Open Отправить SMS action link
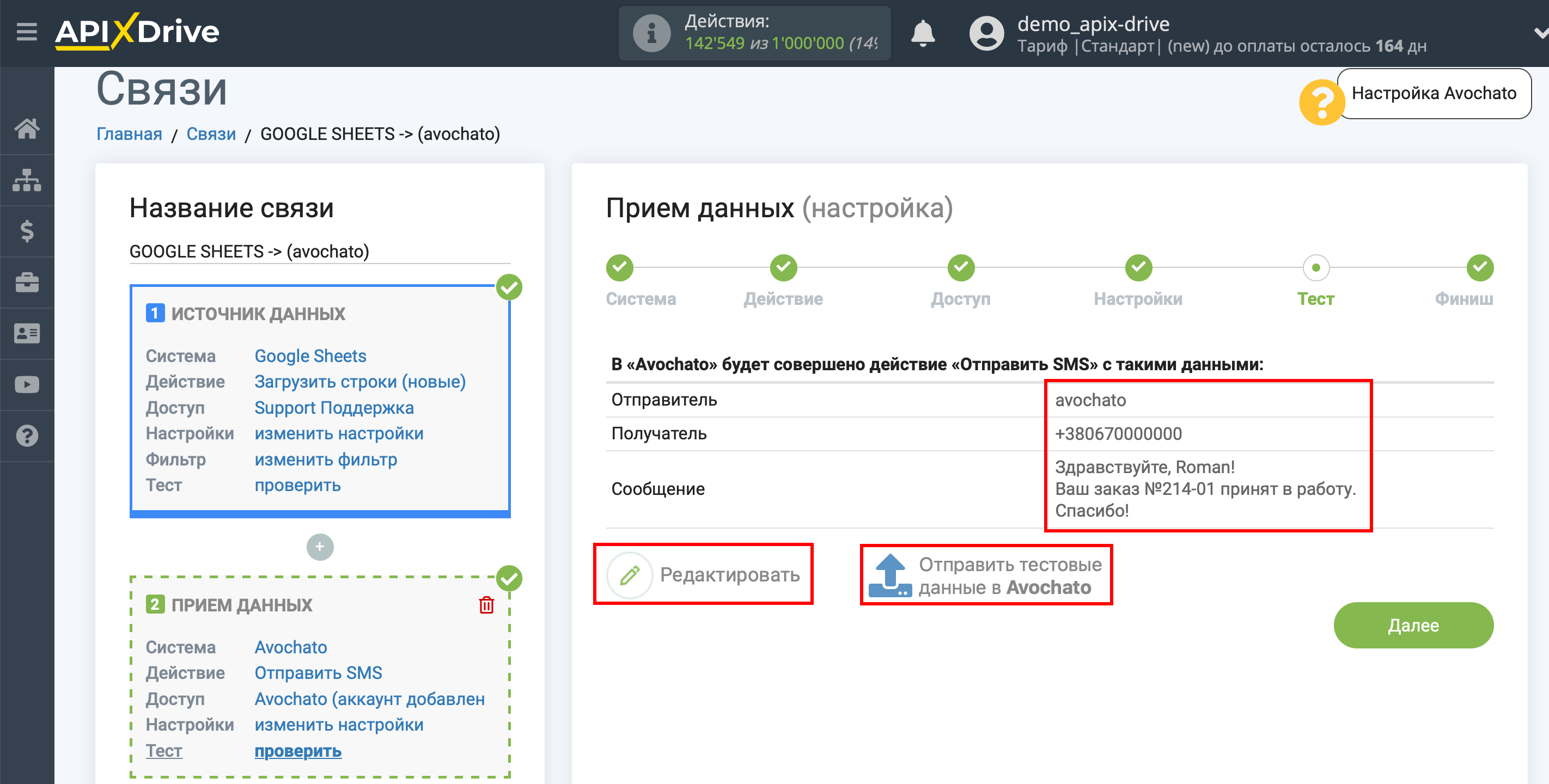1549x784 pixels. [319, 673]
